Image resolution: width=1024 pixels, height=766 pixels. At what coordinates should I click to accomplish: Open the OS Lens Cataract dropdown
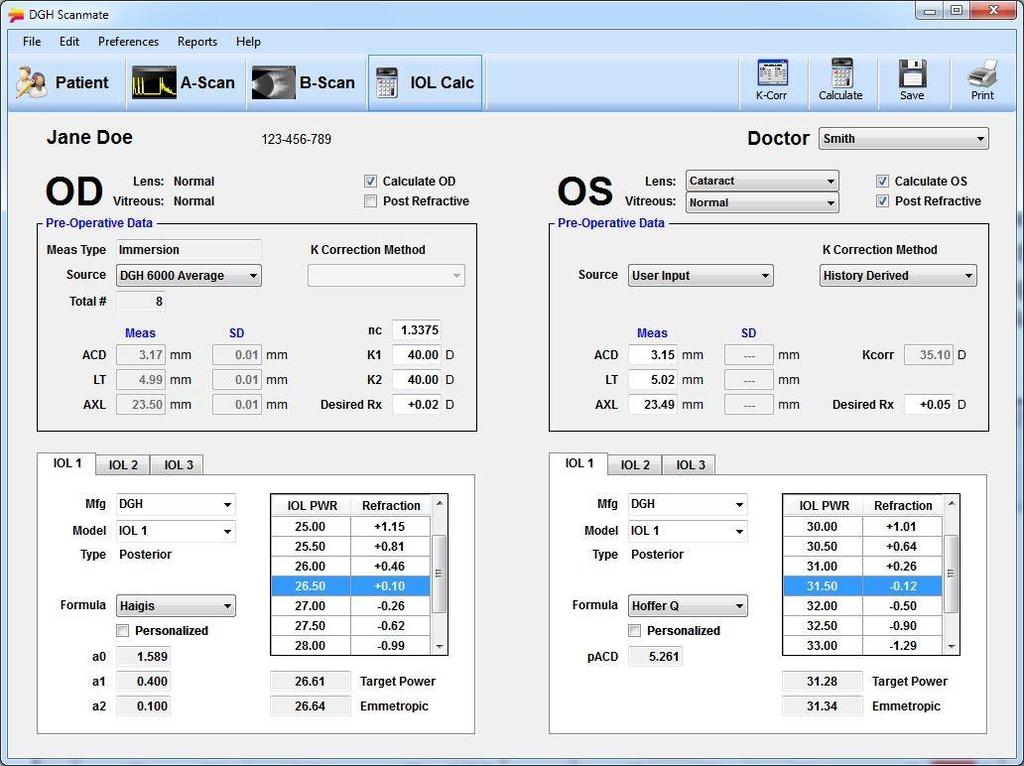(x=761, y=181)
